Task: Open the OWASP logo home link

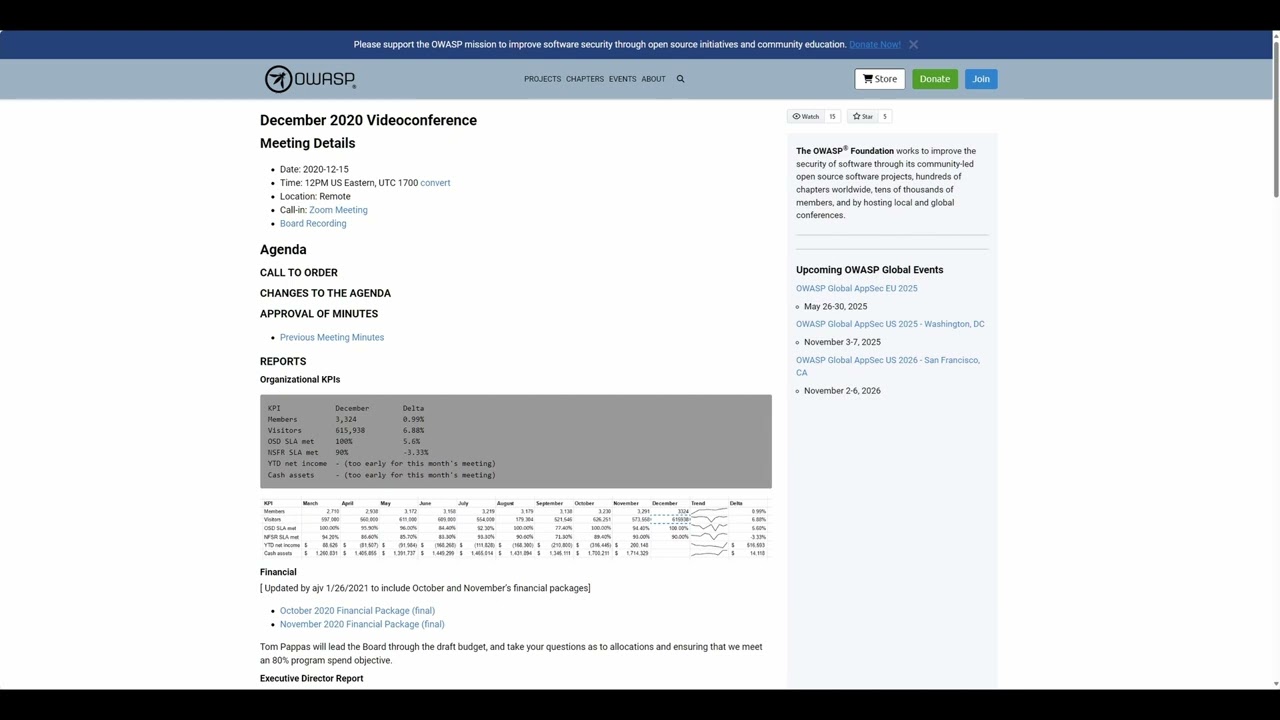Action: pos(310,79)
